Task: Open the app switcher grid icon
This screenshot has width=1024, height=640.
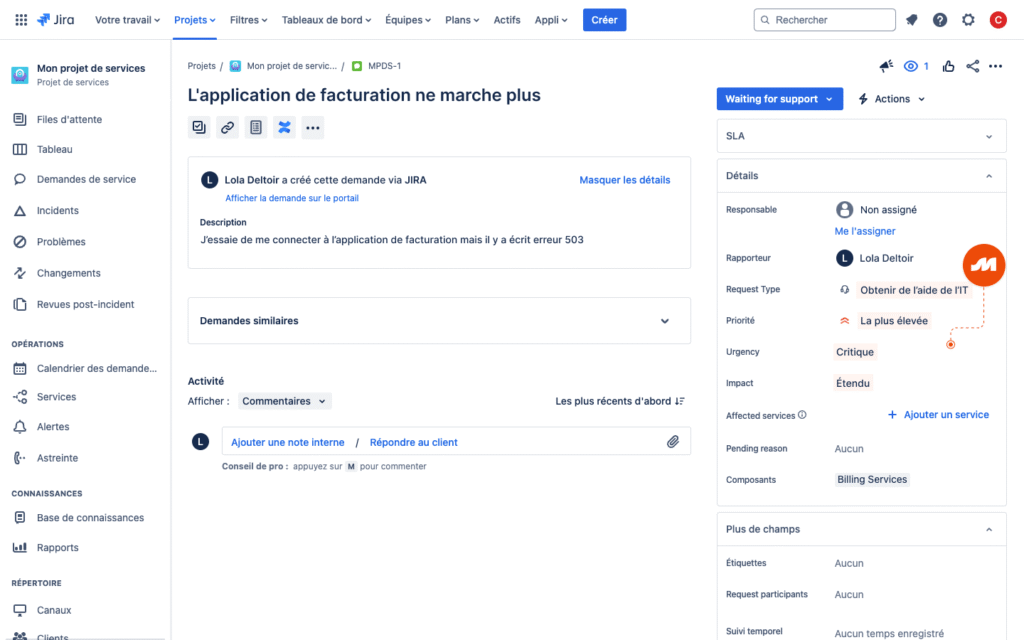Action: coord(20,19)
